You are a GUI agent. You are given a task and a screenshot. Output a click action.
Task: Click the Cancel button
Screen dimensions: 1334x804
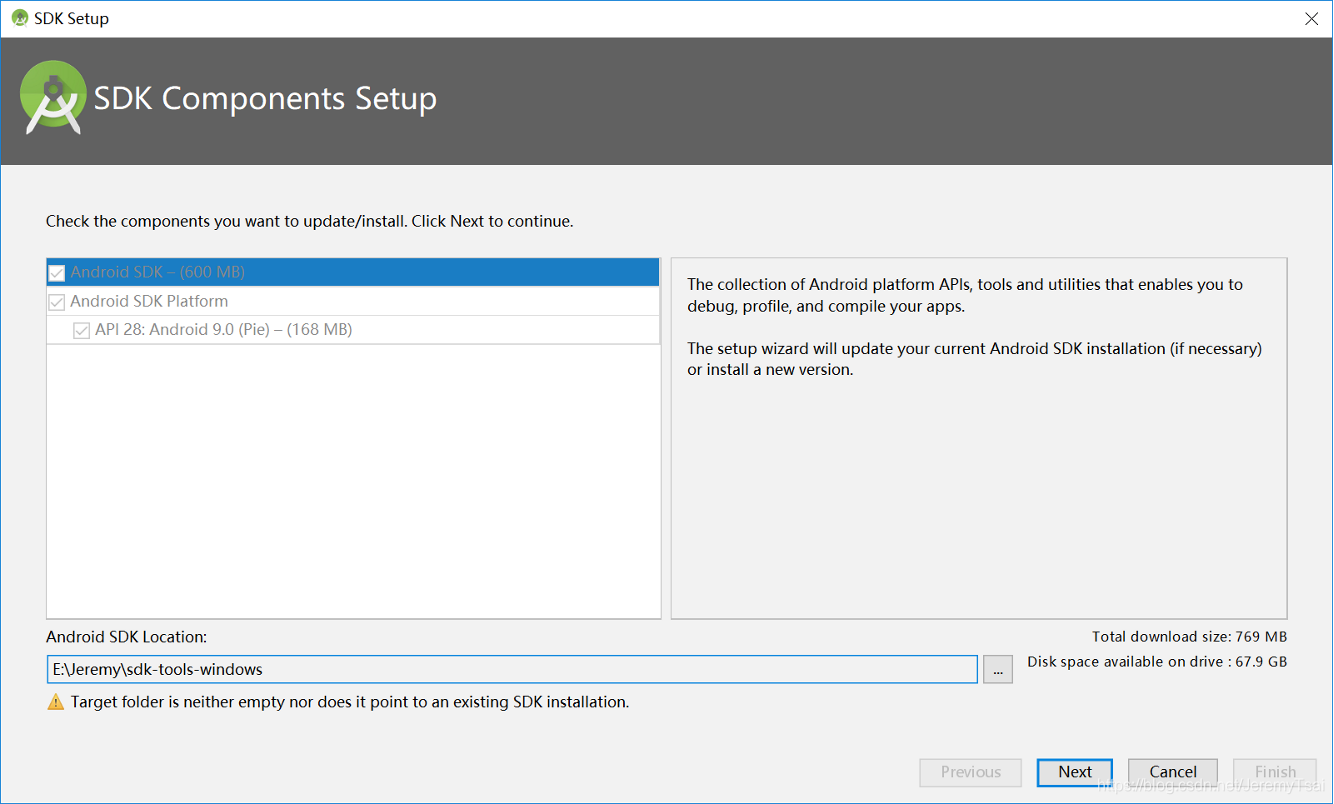tap(1173, 772)
